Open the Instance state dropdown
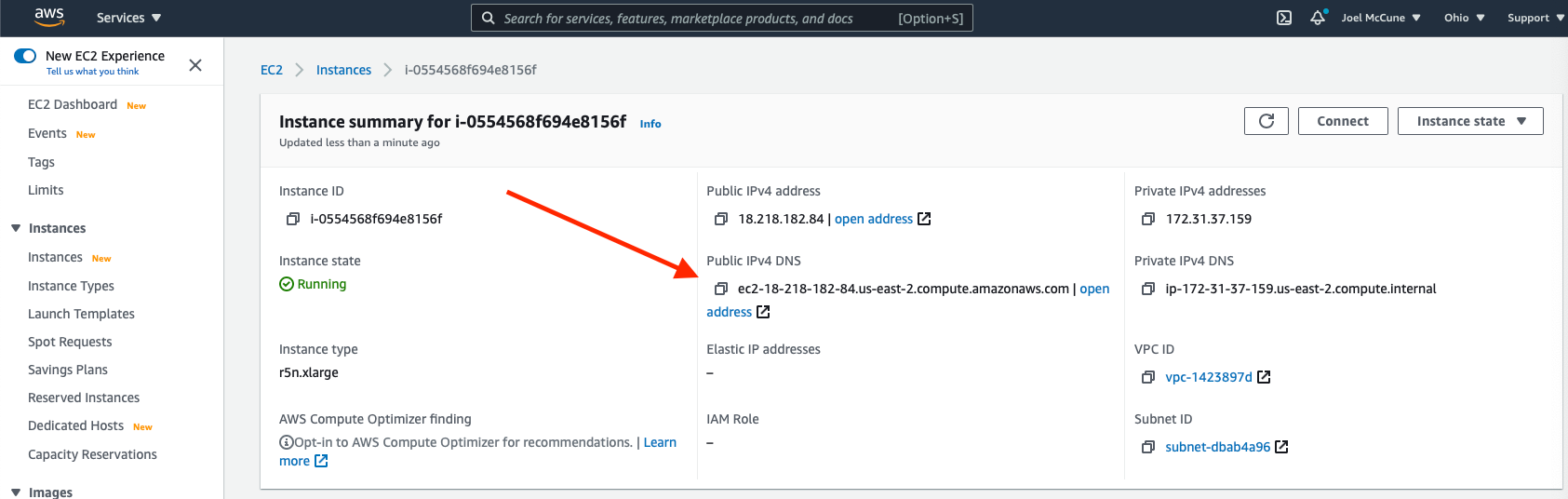1568x499 pixels. pyautogui.click(x=1470, y=121)
